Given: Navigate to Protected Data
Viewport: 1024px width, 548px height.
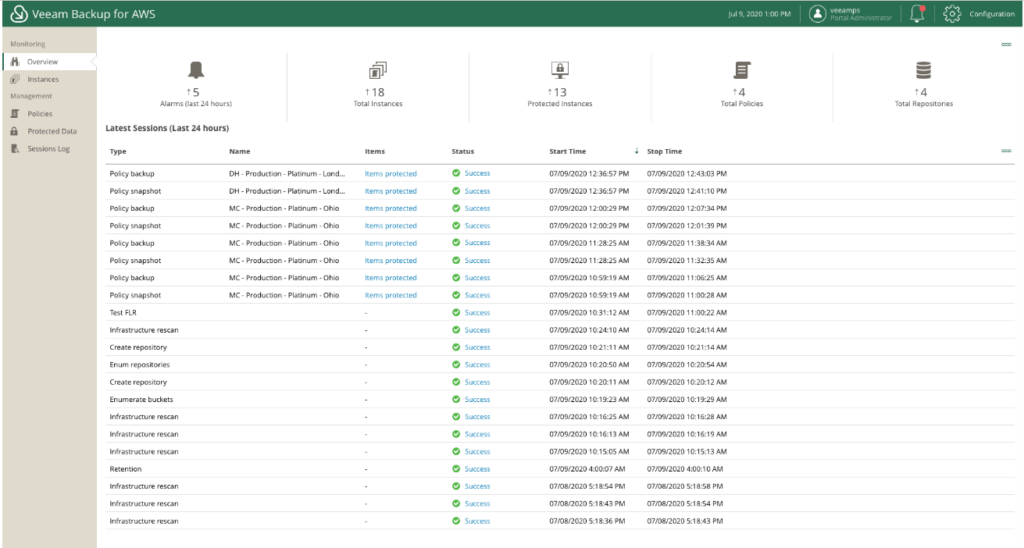Looking at the screenshot, I should (50, 131).
